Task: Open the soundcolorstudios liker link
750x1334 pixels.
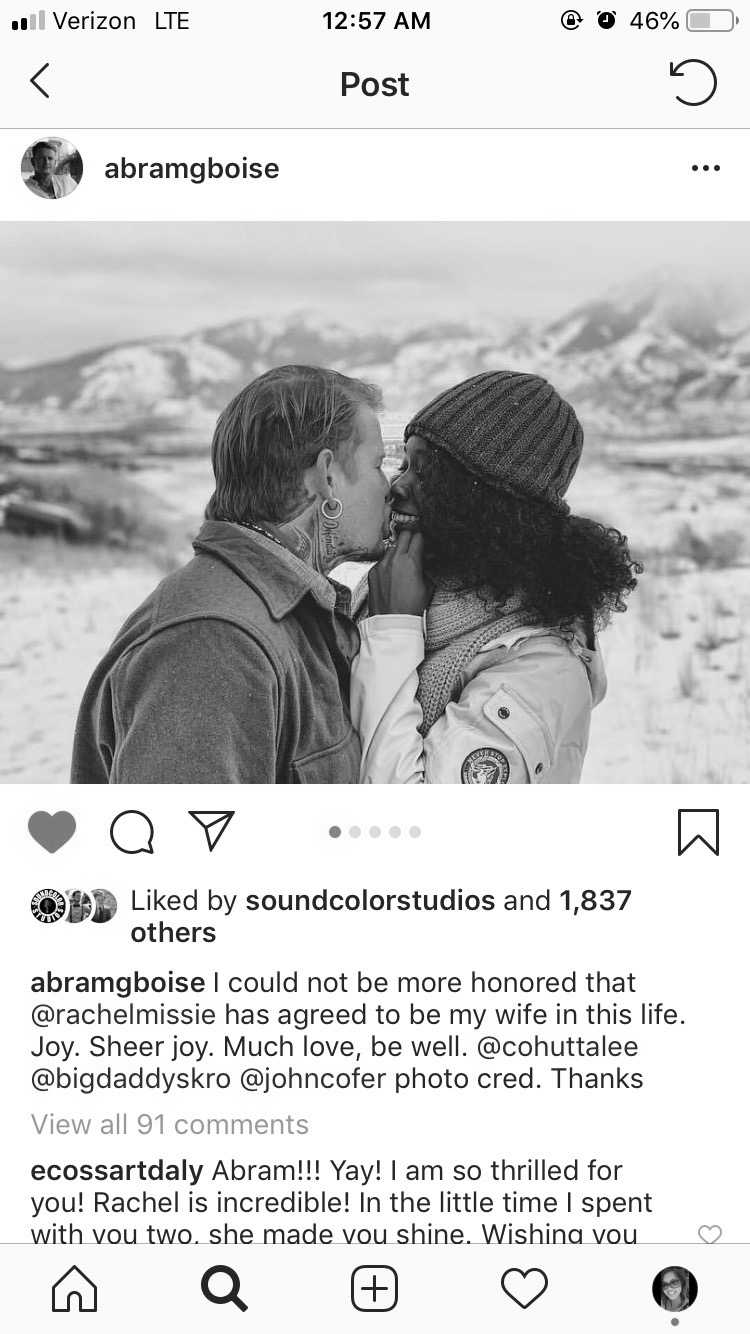Action: point(370,900)
